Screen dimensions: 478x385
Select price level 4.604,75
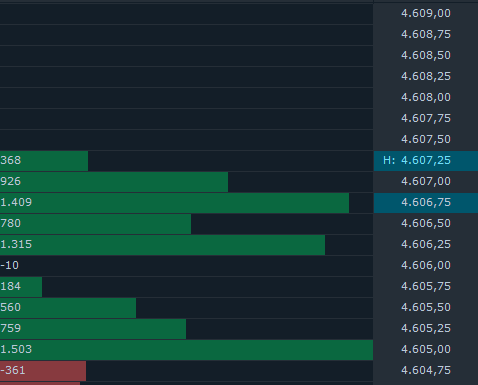tap(426, 371)
